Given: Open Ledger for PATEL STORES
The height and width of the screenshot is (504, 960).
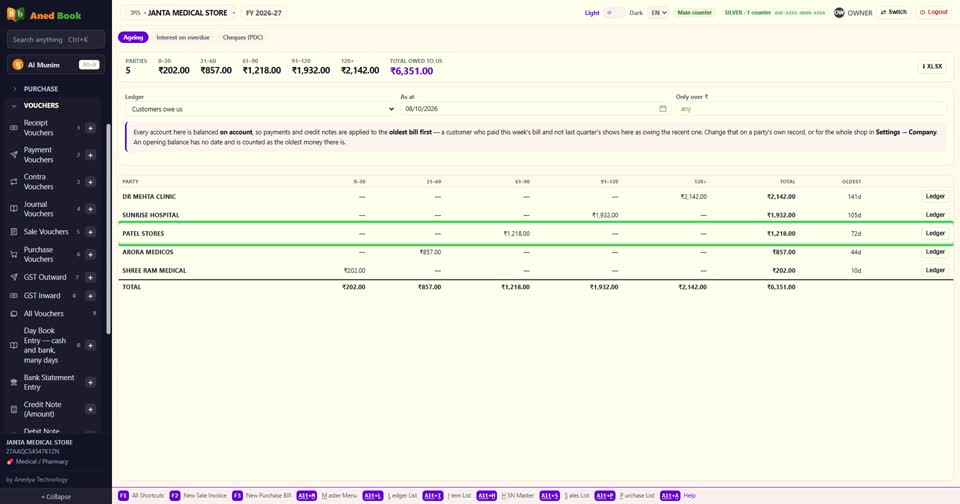Looking at the screenshot, I should [x=935, y=233].
